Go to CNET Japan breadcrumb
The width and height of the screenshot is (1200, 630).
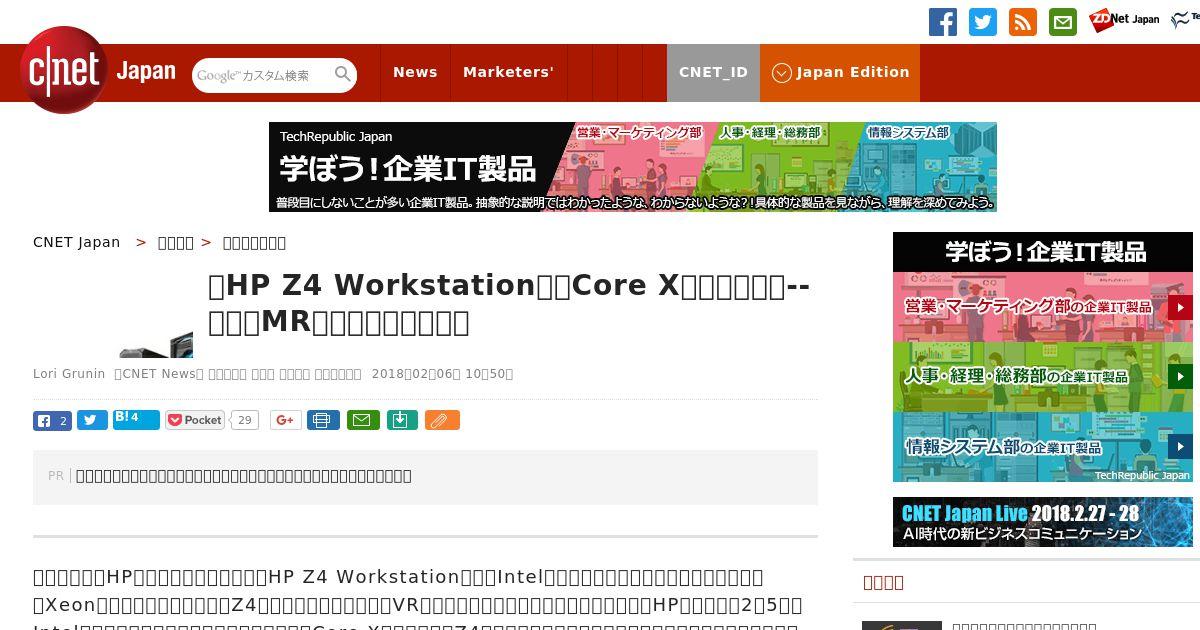click(76, 242)
